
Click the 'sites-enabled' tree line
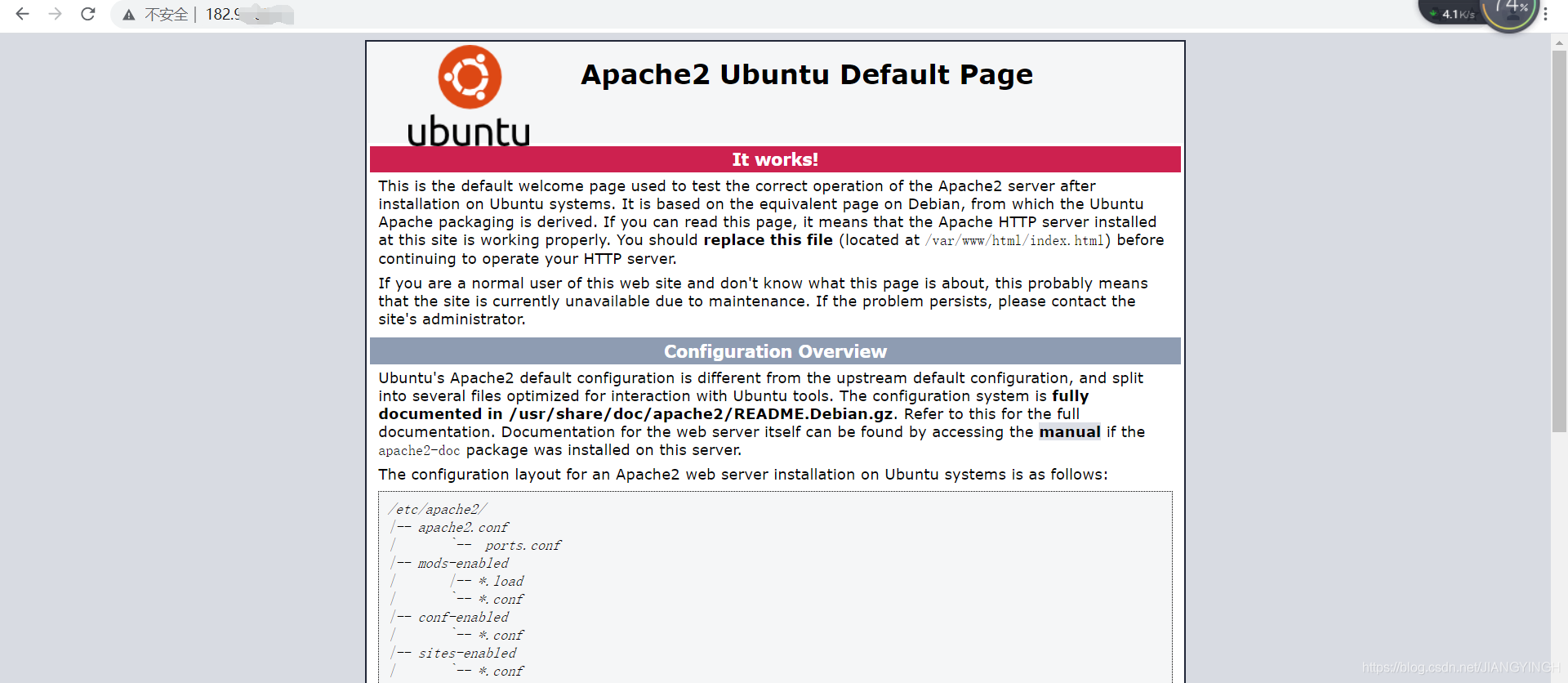(467, 654)
